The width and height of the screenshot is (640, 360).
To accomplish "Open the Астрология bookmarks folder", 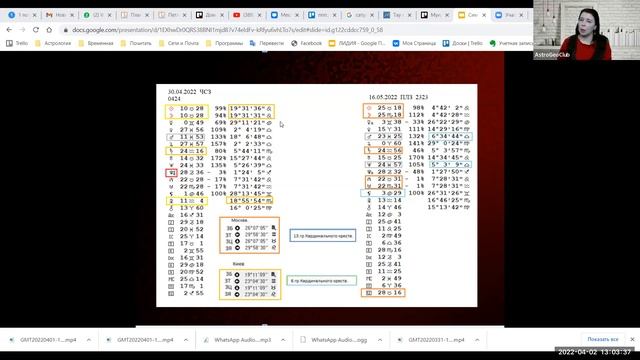I will (53, 43).
